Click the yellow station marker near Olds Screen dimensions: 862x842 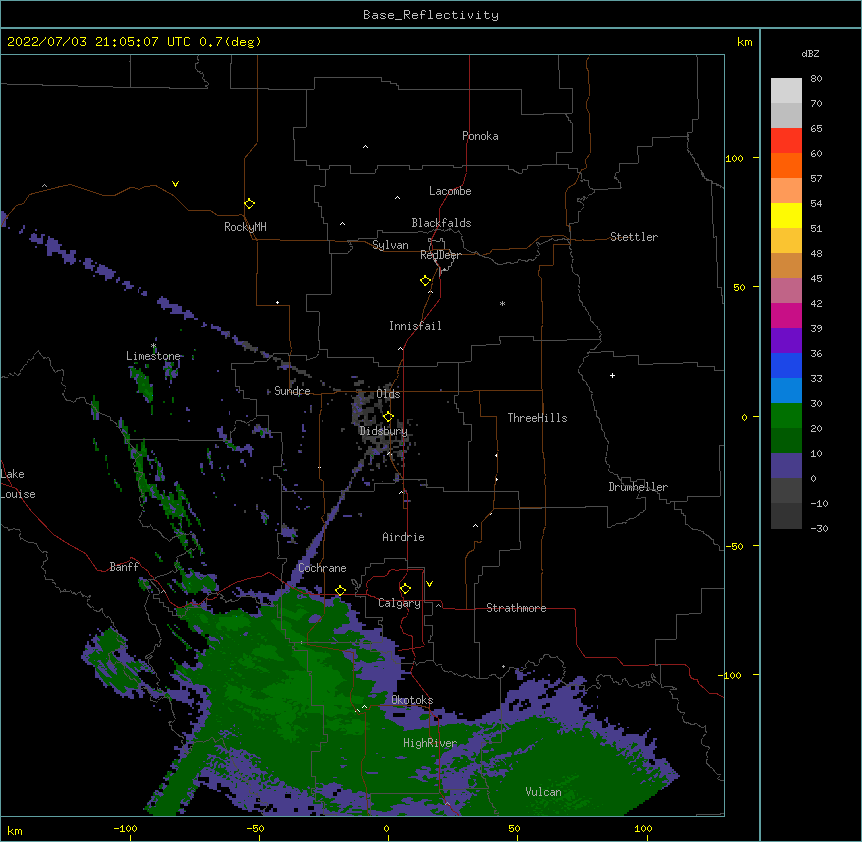(x=388, y=416)
